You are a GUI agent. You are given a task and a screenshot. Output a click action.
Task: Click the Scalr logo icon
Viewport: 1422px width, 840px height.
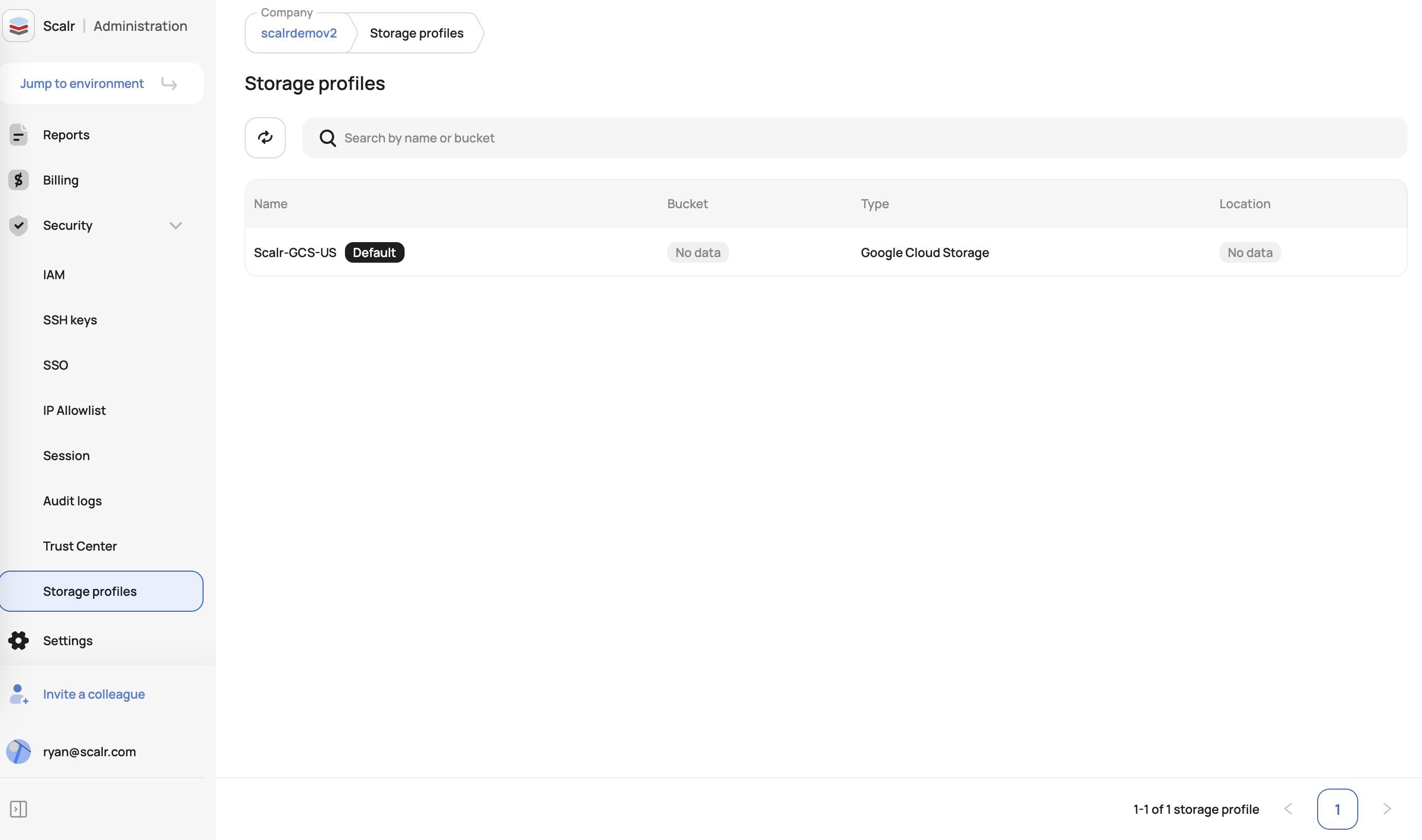tap(19, 26)
